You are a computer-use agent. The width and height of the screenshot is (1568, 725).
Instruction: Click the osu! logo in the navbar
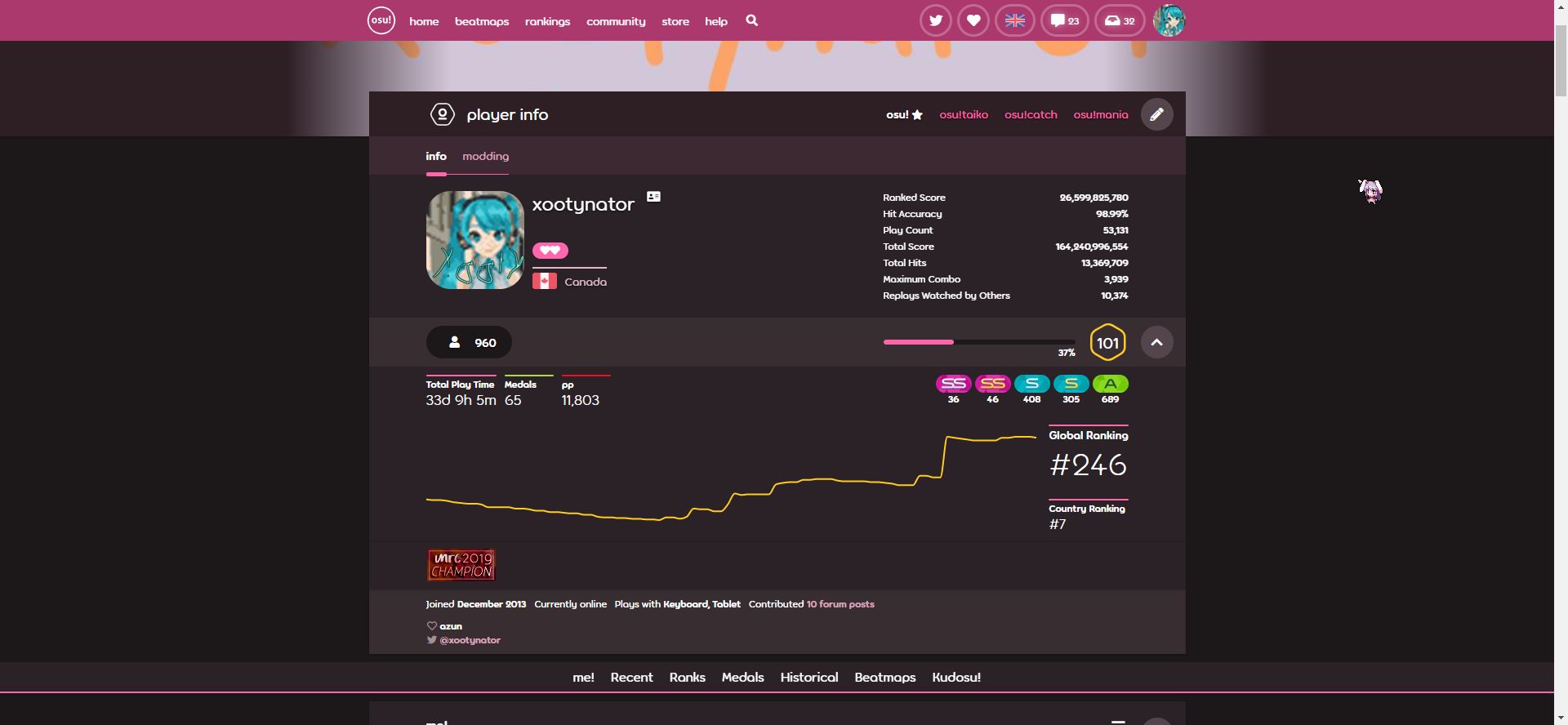click(381, 20)
